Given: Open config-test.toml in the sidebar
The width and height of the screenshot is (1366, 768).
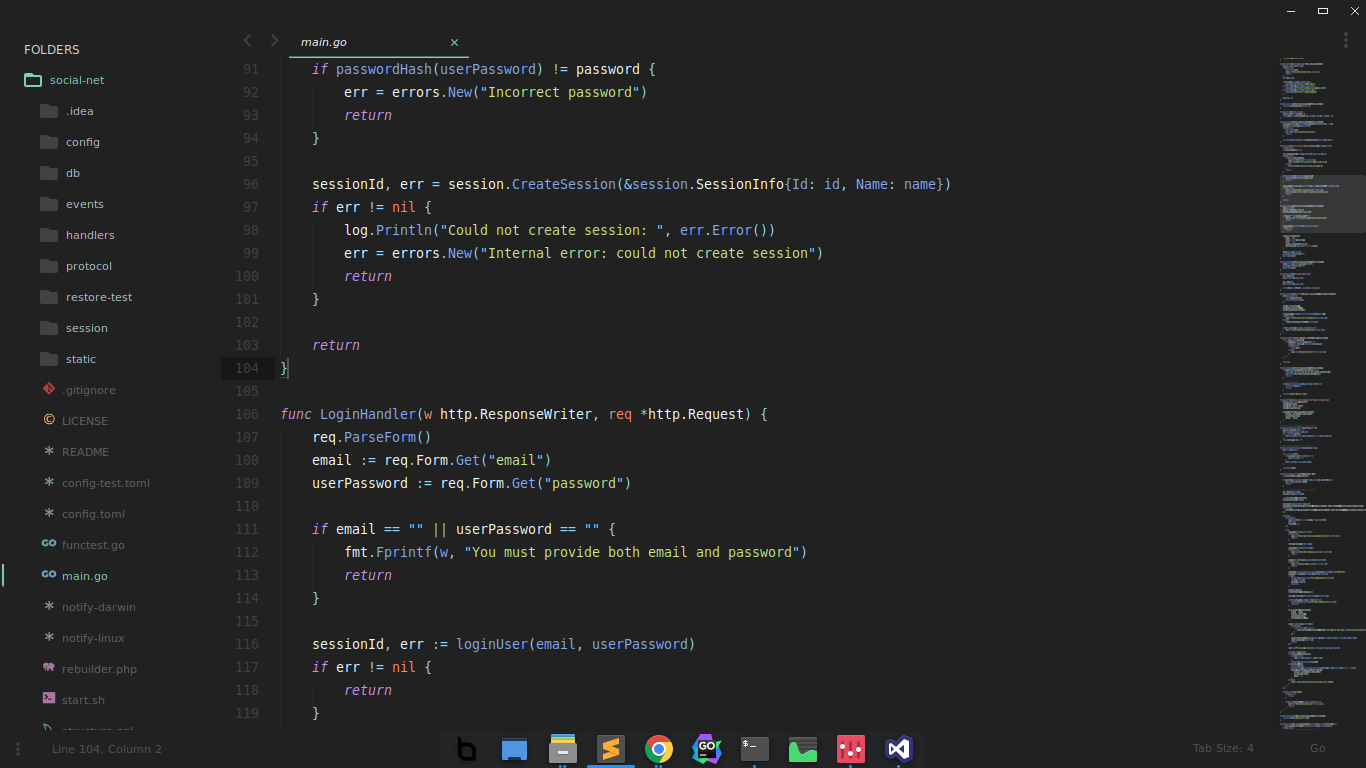Looking at the screenshot, I should coord(106,483).
